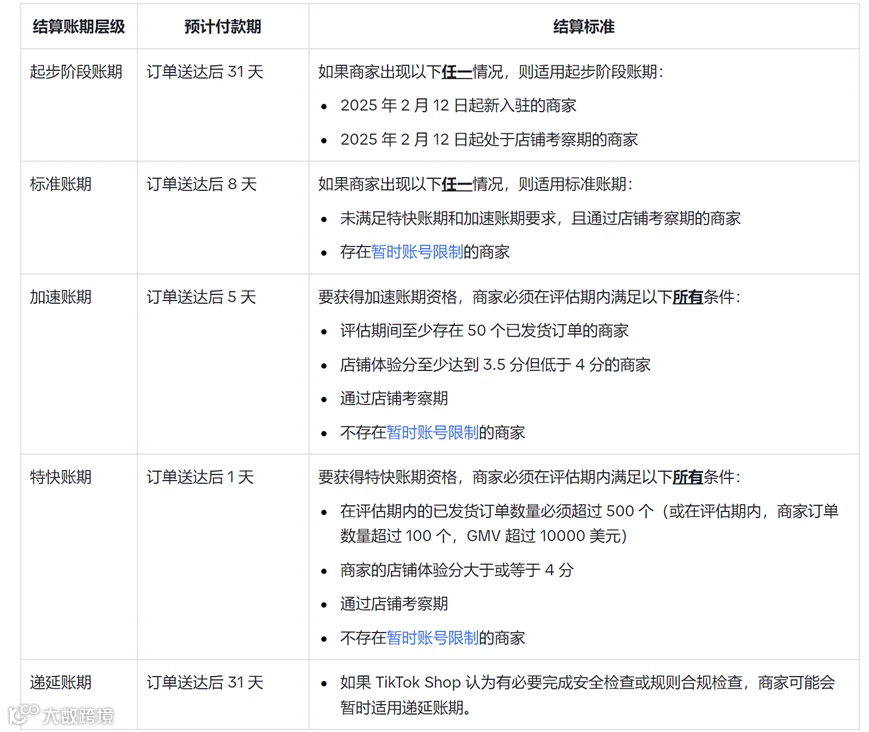Click bullet 店铺体验分大于或等于 4 分
869x732 pixels.
point(457,570)
